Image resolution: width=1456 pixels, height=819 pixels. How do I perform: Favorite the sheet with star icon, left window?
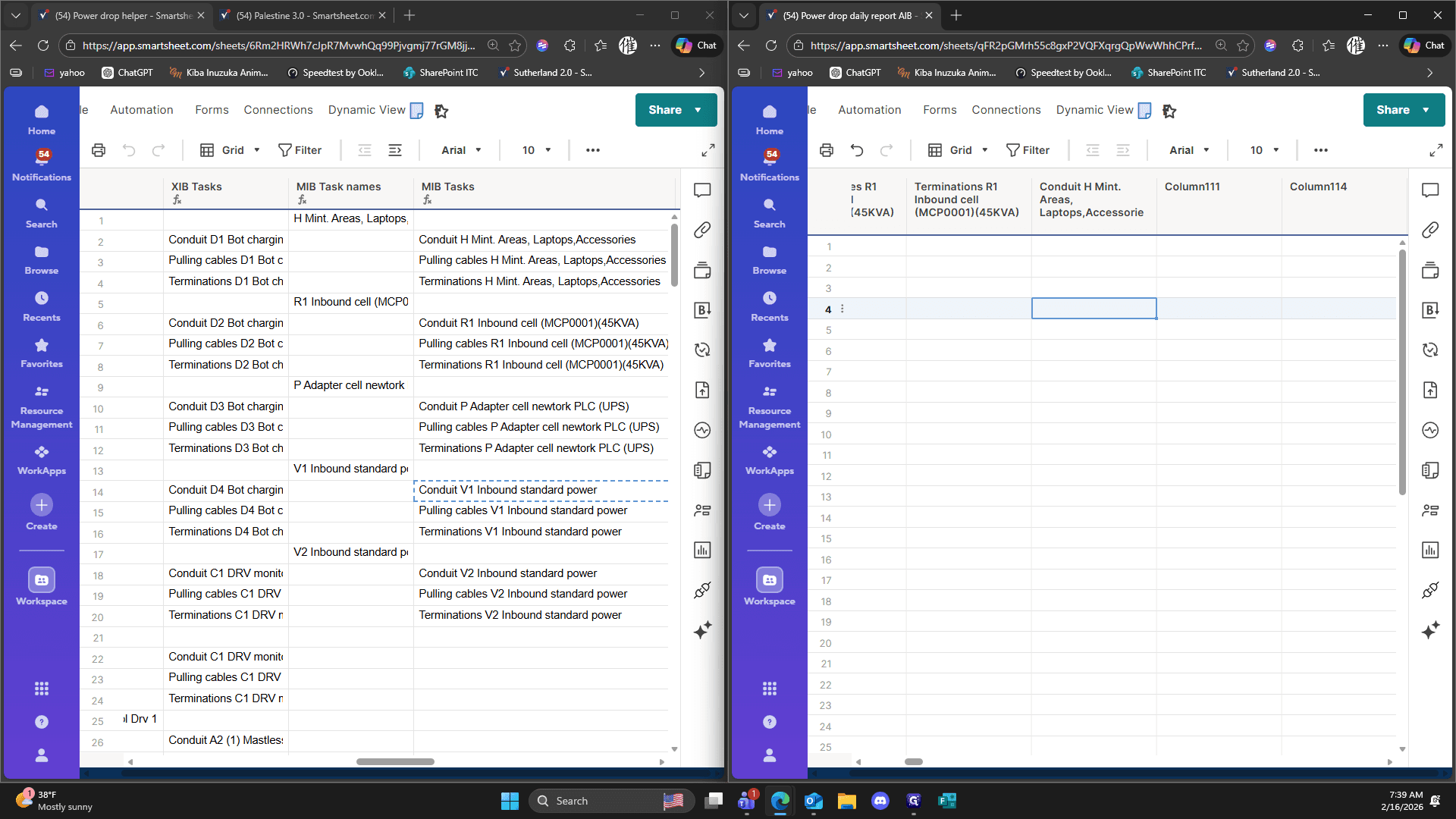pos(441,111)
